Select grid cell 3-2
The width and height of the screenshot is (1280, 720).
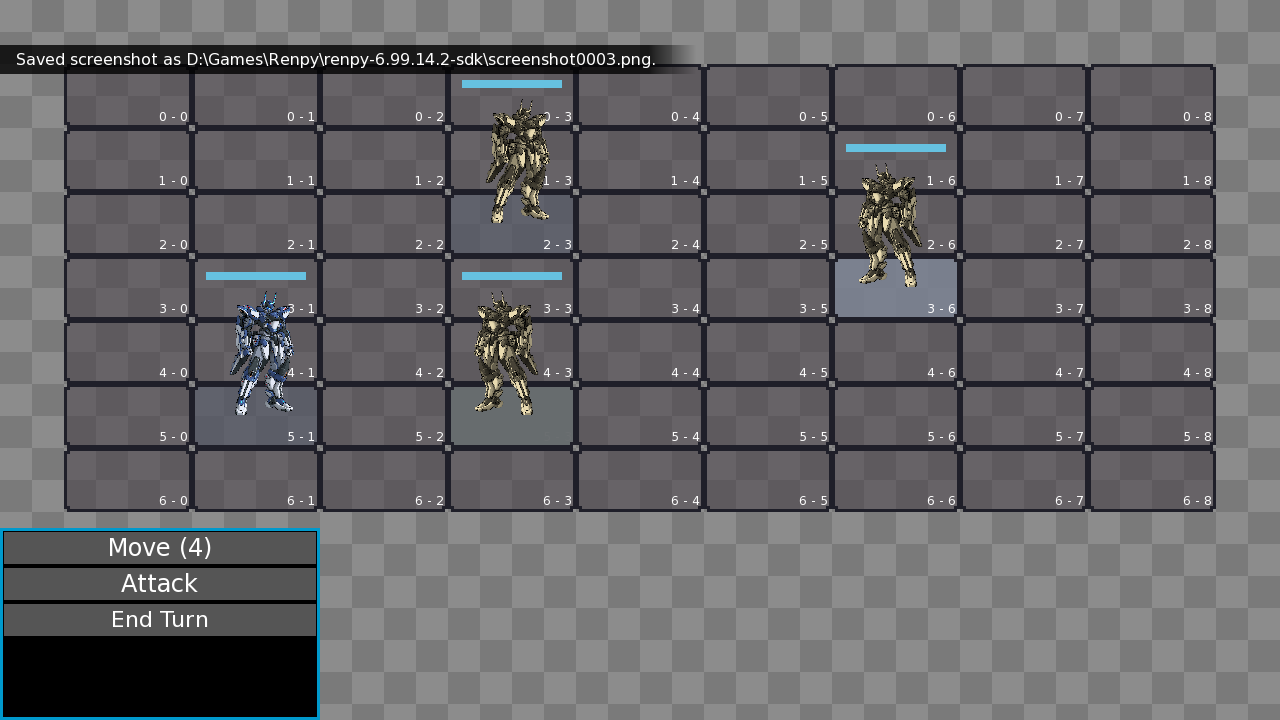[384, 288]
